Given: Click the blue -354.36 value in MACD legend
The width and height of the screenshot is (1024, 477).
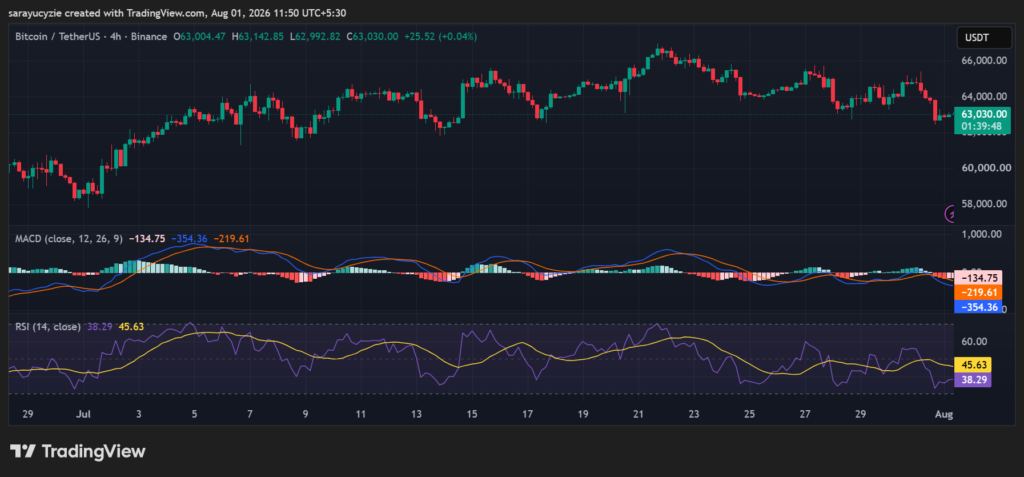Looking at the screenshot, I should click(x=189, y=239).
